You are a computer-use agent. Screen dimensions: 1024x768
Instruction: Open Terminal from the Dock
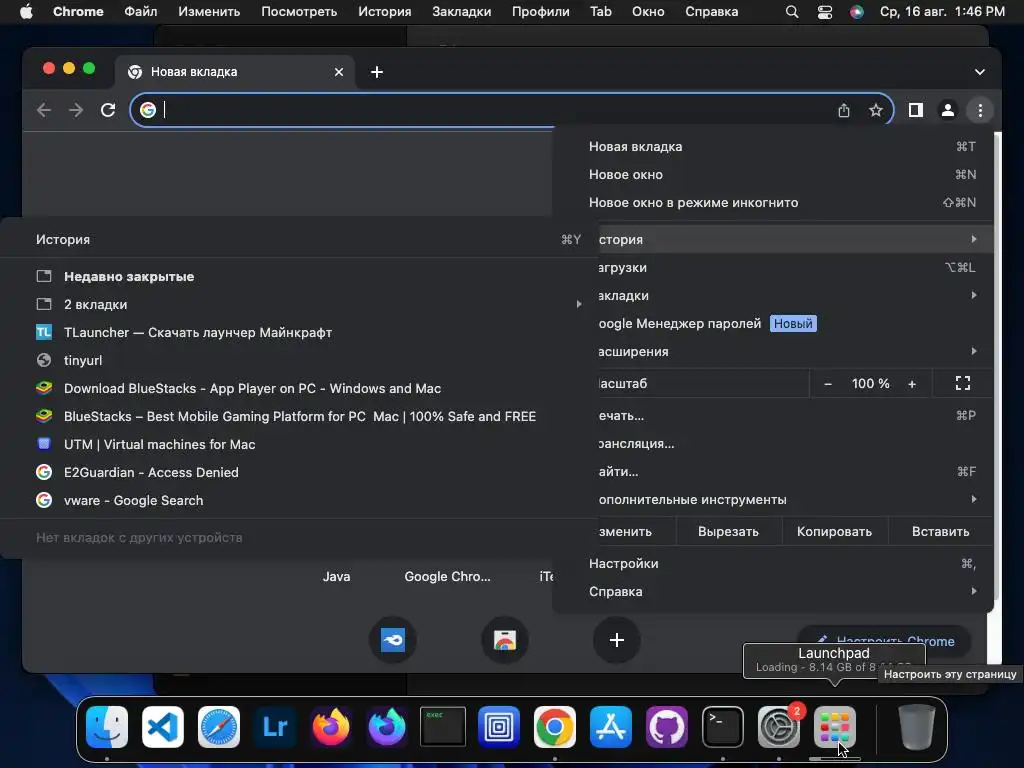[x=723, y=726]
